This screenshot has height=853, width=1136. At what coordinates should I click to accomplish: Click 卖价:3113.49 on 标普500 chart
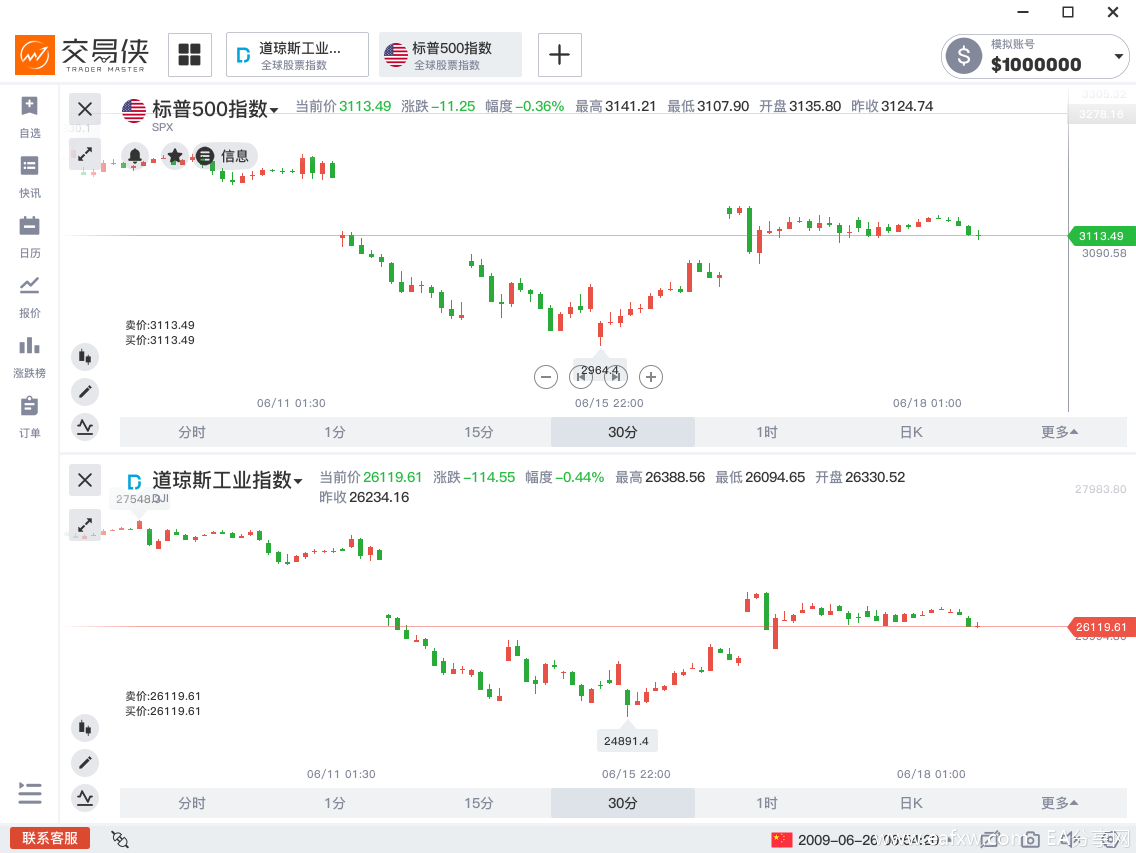(x=160, y=325)
